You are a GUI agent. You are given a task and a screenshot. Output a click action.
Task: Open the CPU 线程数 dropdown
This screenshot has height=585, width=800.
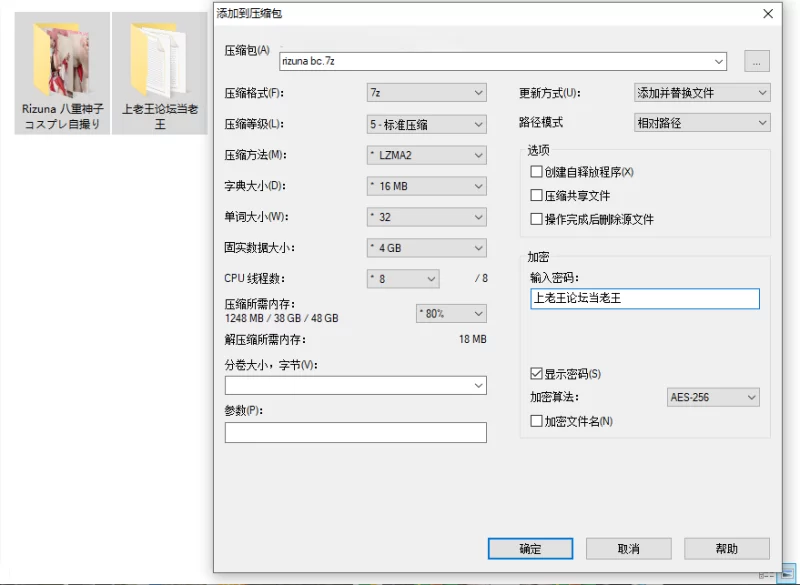click(x=403, y=279)
